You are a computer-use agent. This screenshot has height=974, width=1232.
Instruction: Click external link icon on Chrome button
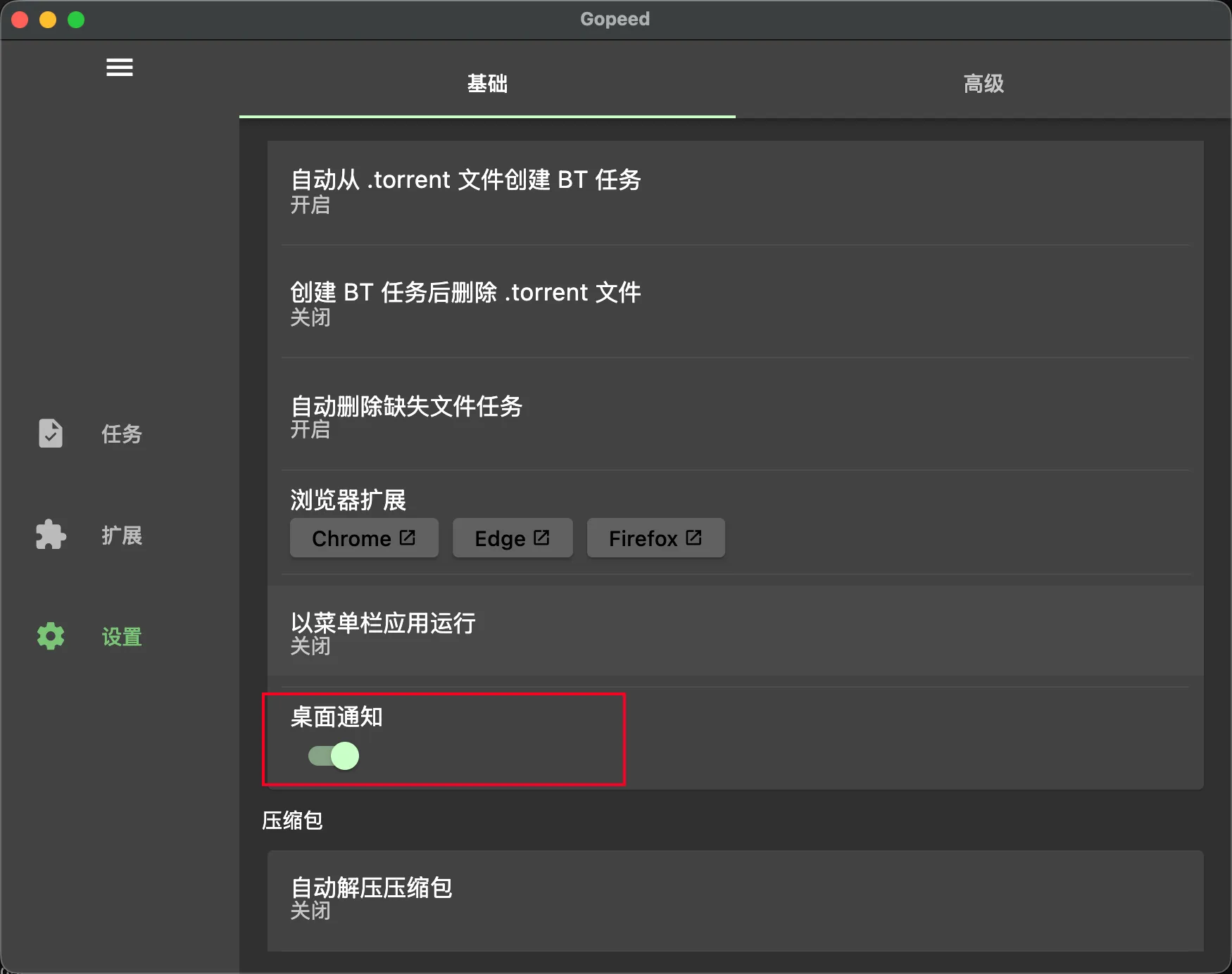pos(408,538)
